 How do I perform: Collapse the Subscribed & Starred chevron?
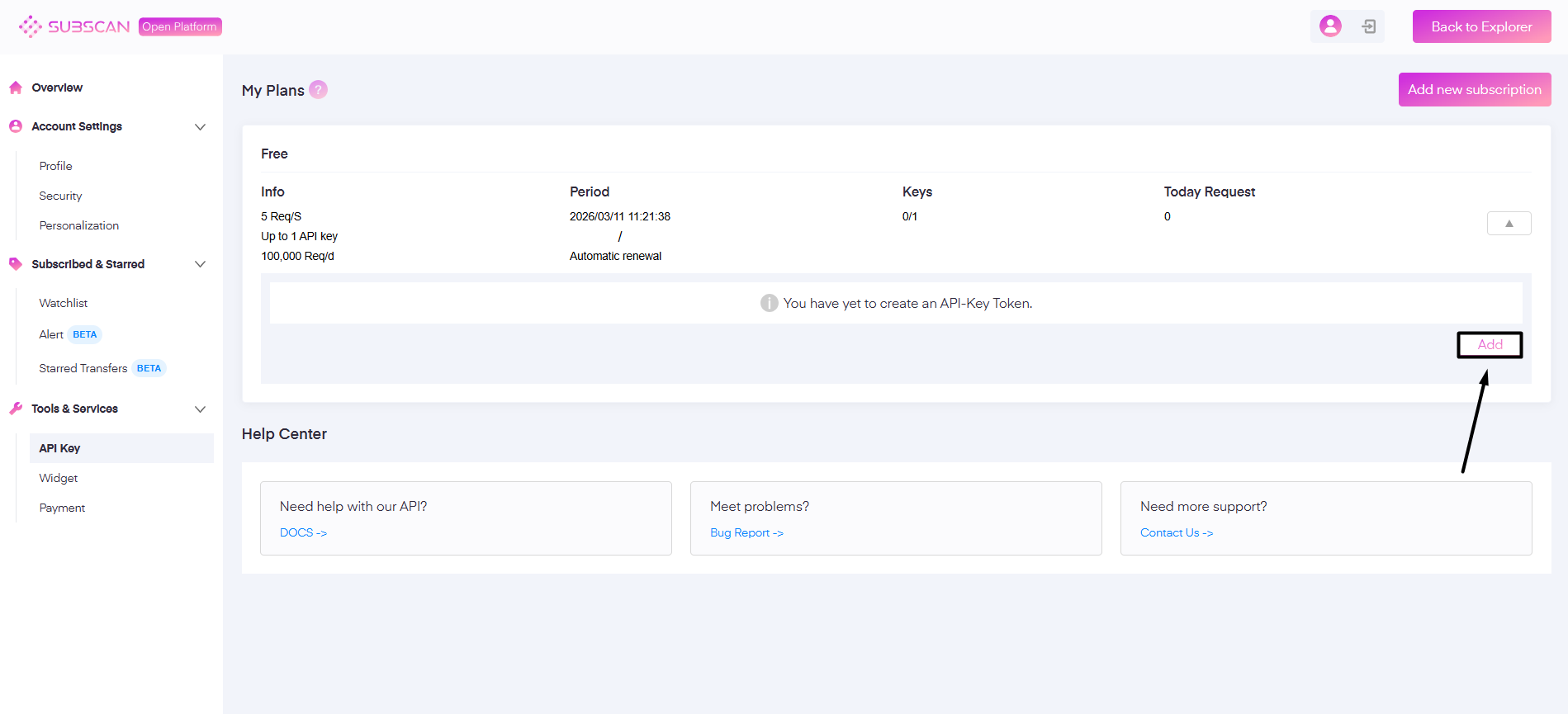[x=200, y=264]
